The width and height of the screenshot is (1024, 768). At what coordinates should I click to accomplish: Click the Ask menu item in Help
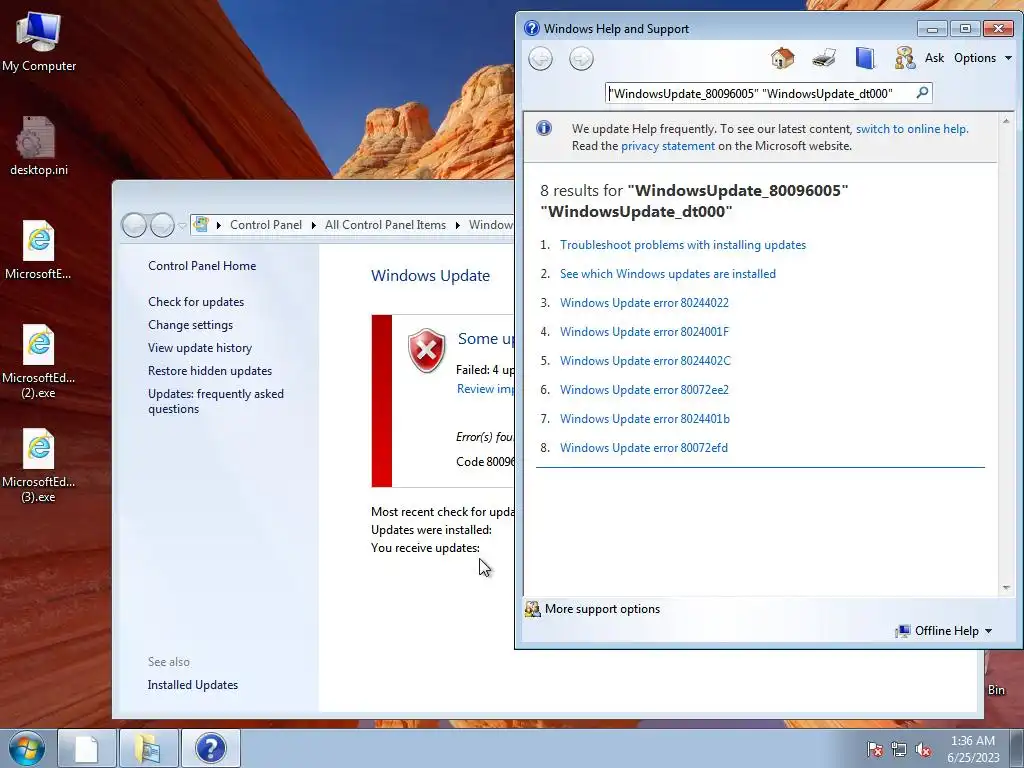pos(934,58)
